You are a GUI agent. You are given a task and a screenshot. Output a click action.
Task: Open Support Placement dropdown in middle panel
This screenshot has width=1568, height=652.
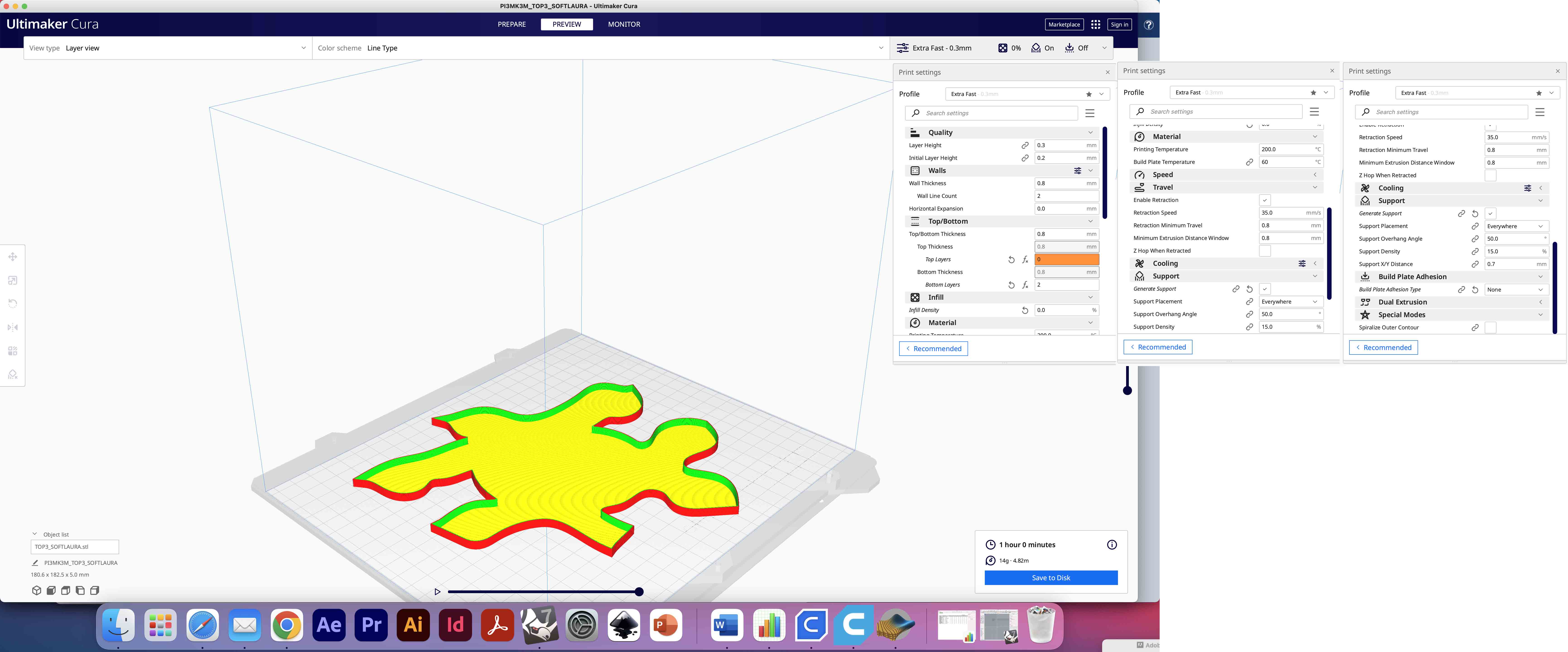pyautogui.click(x=1291, y=302)
